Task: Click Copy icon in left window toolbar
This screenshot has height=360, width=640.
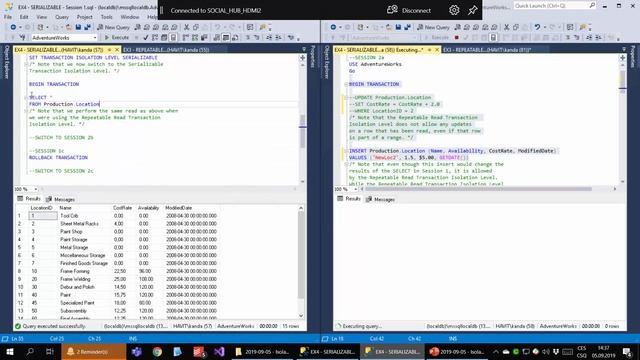Action: pyautogui.click(x=196, y=27)
